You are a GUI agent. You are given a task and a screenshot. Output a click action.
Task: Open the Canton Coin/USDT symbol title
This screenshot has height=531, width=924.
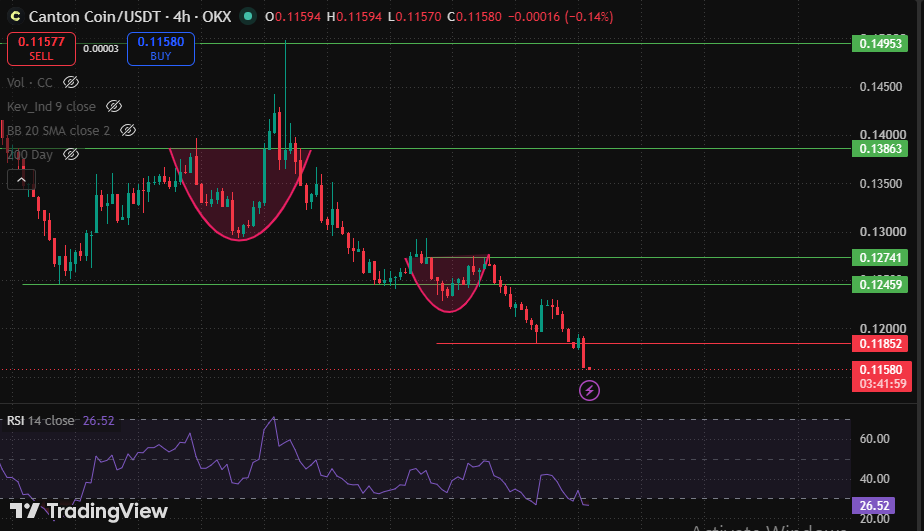130,16
